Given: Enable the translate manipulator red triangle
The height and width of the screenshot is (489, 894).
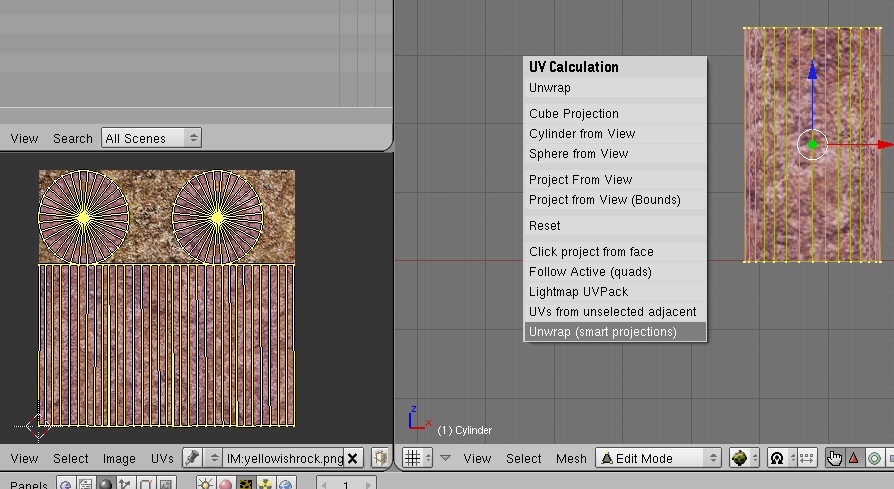Looking at the screenshot, I should pos(854,458).
